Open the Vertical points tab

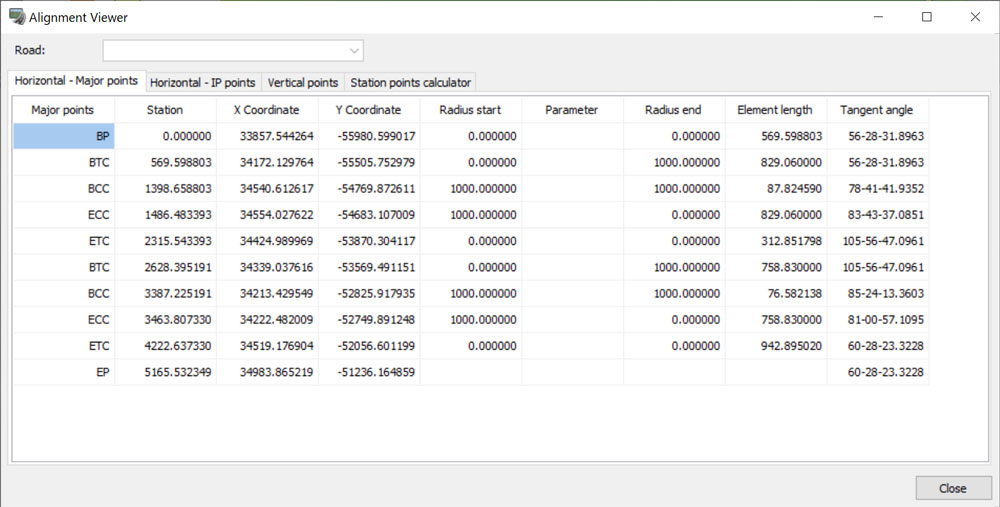[303, 82]
